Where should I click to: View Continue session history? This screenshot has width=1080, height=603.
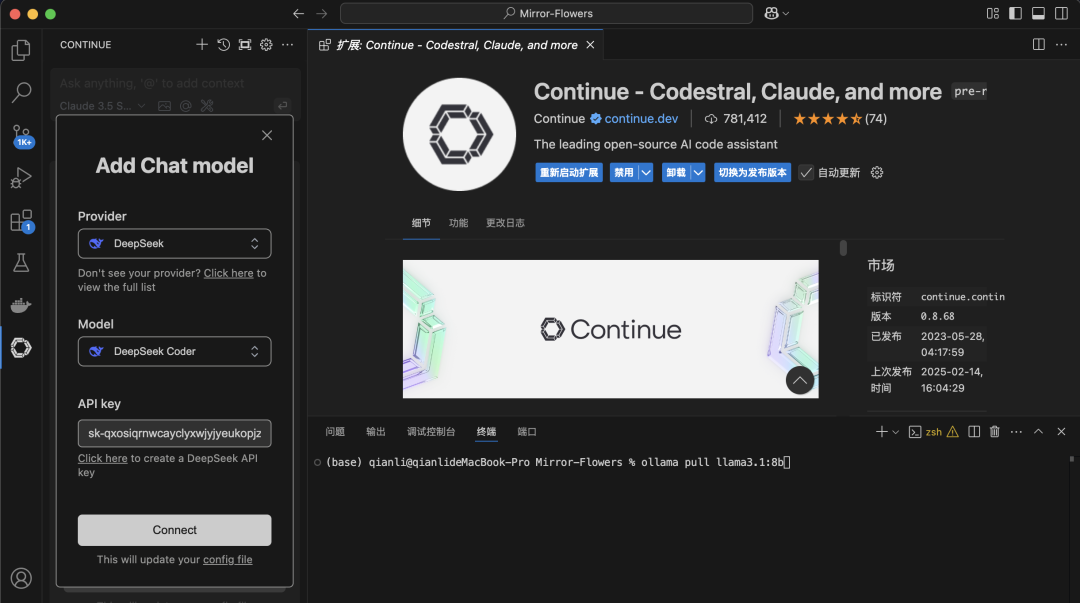click(223, 45)
